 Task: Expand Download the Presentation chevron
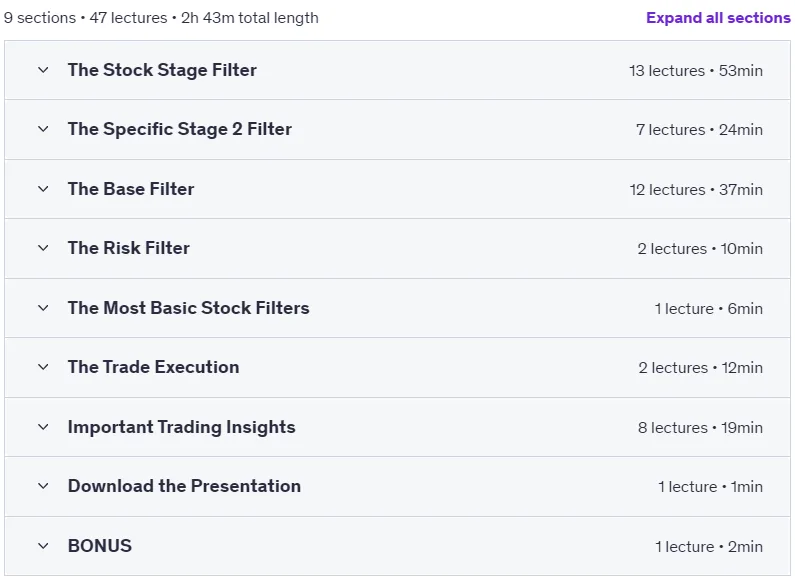[43, 486]
